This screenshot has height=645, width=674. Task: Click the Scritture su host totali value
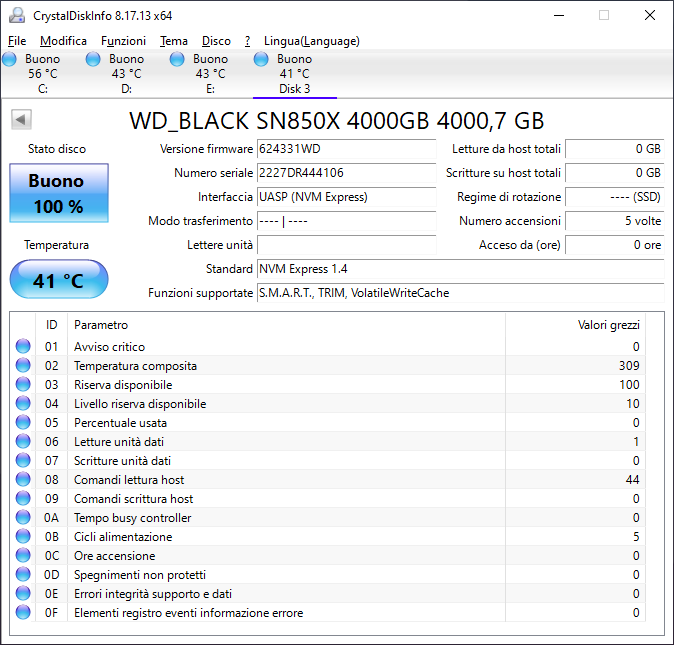click(615, 173)
